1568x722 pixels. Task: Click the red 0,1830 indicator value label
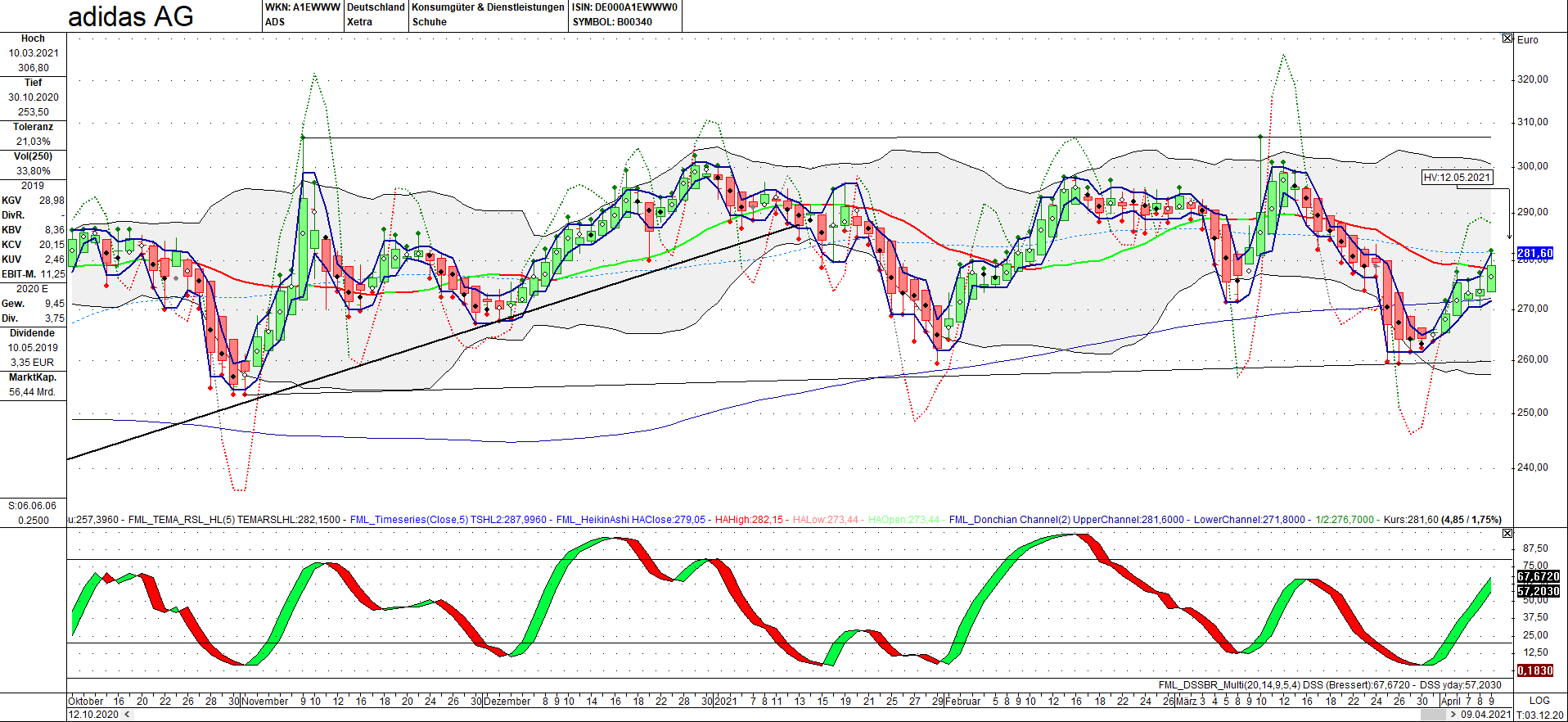click(x=1535, y=670)
